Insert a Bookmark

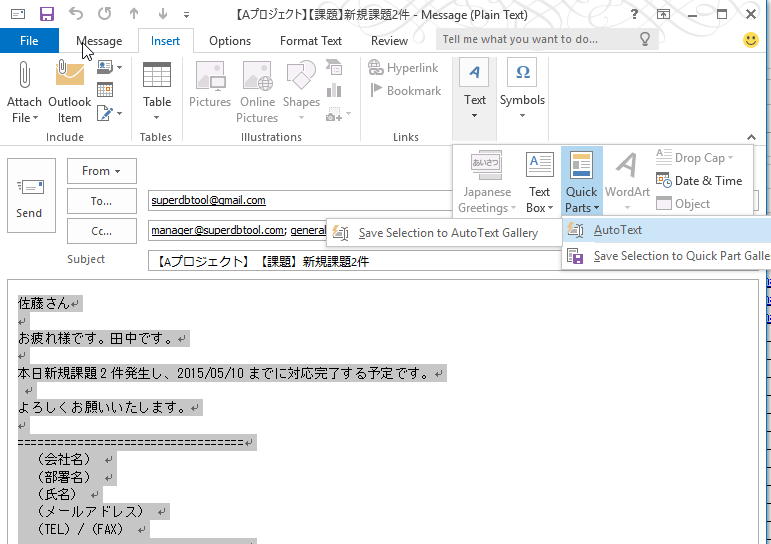pos(406,91)
